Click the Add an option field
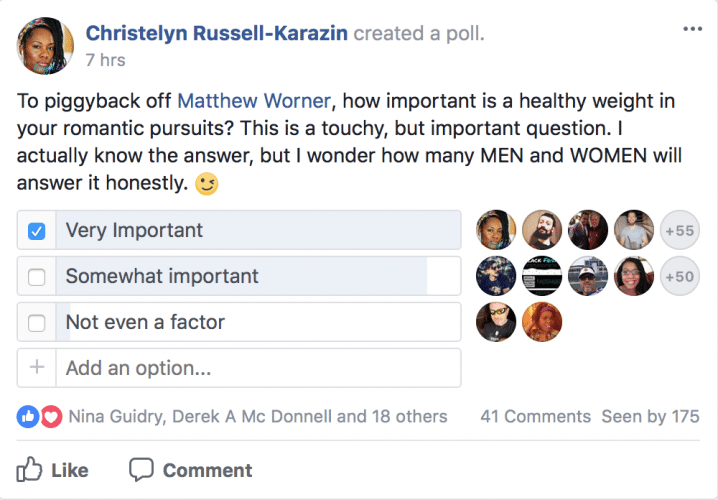Viewport: 718px width, 500px height. tap(259, 368)
